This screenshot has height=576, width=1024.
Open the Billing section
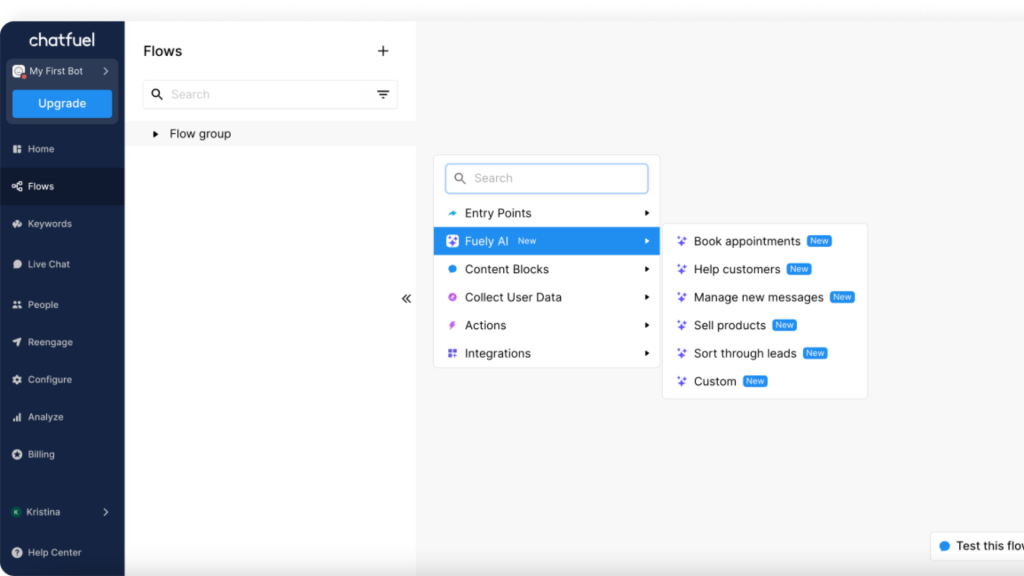point(62,454)
